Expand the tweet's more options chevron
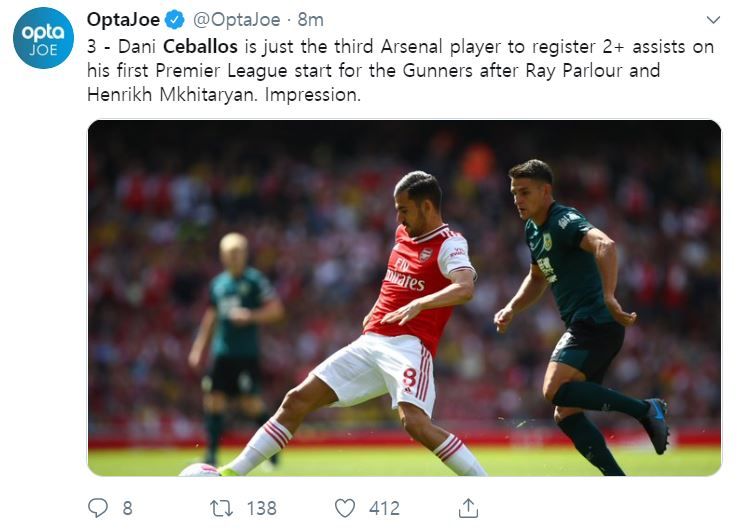 pos(712,20)
